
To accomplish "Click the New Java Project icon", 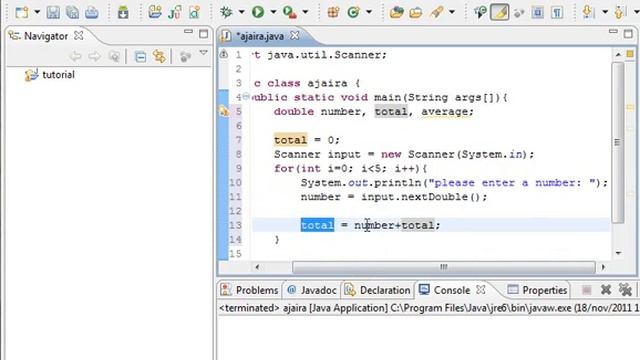I will [155, 12].
